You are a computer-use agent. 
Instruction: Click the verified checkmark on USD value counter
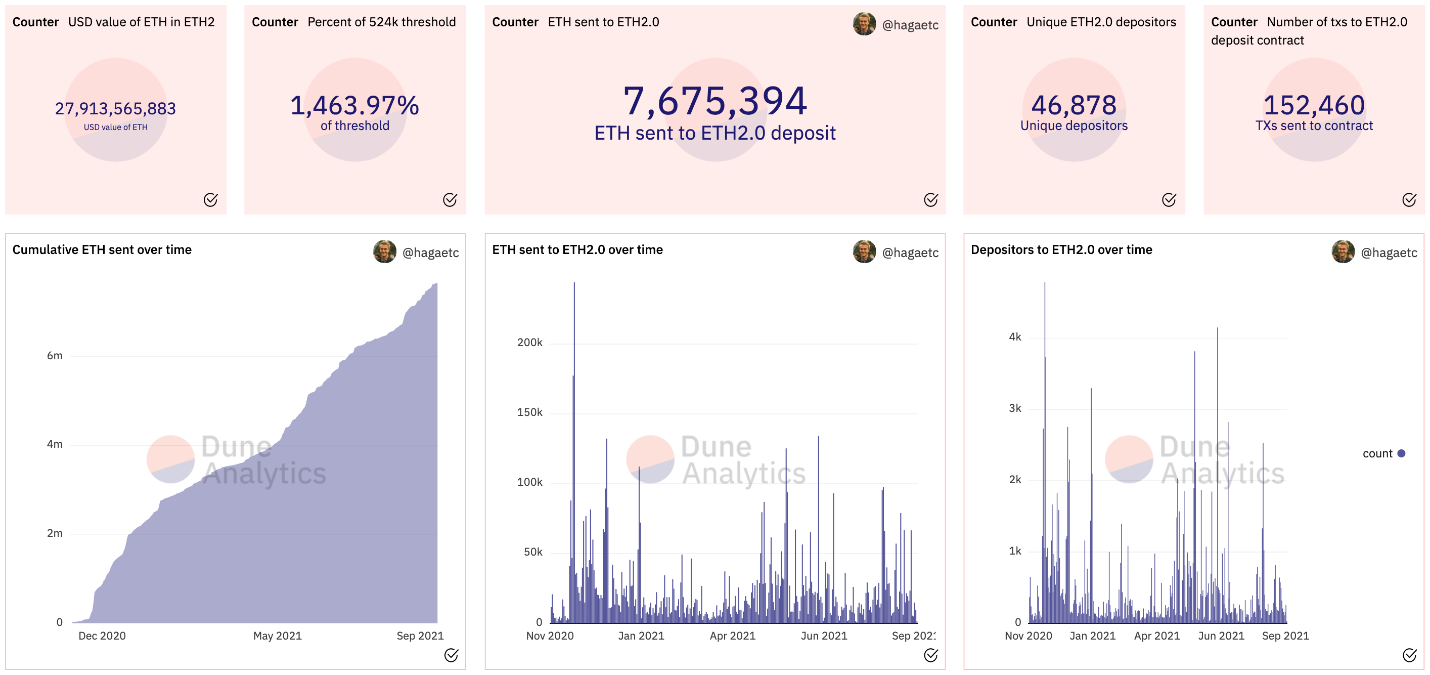(210, 199)
